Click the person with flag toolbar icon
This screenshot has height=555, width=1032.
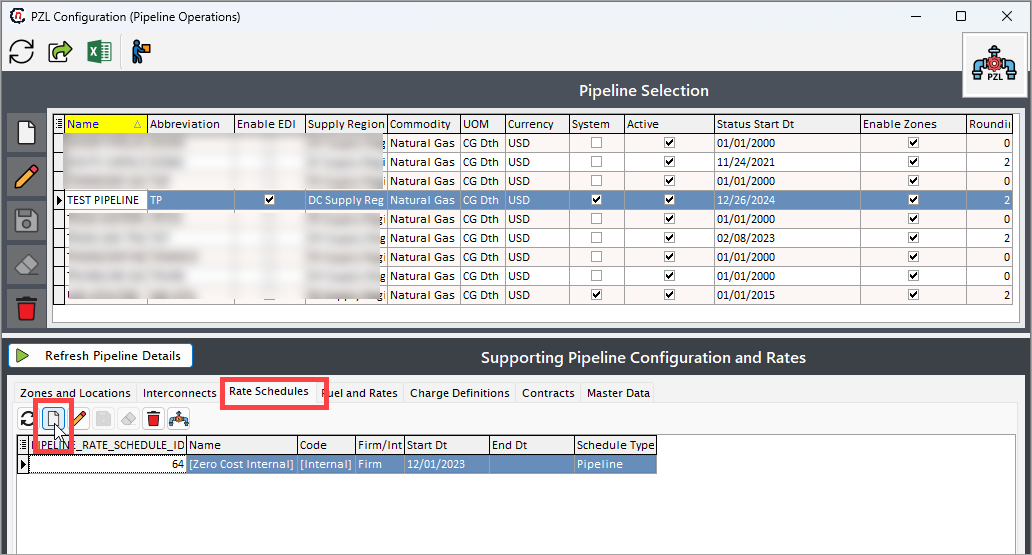[140, 51]
